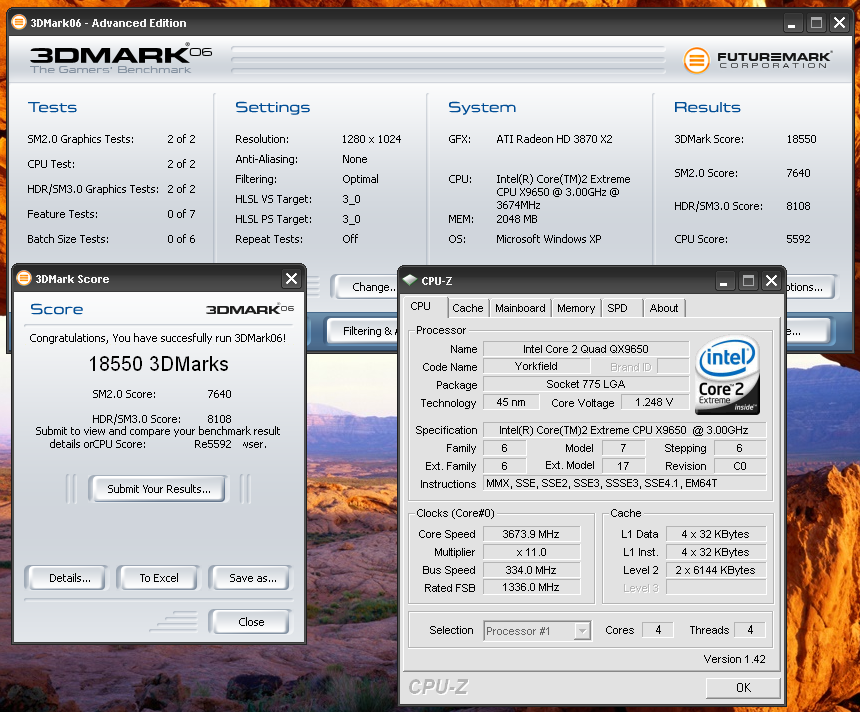Click the CPU-Z title bar chip icon

(x=410, y=280)
